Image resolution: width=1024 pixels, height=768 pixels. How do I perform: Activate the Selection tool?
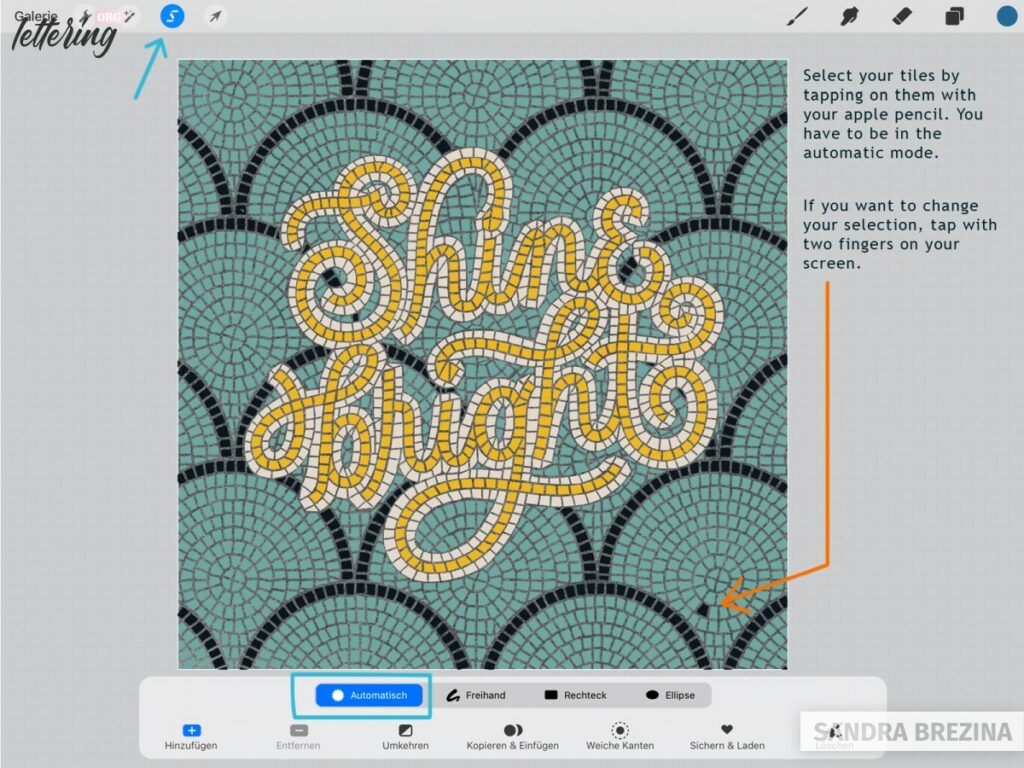[x=172, y=16]
